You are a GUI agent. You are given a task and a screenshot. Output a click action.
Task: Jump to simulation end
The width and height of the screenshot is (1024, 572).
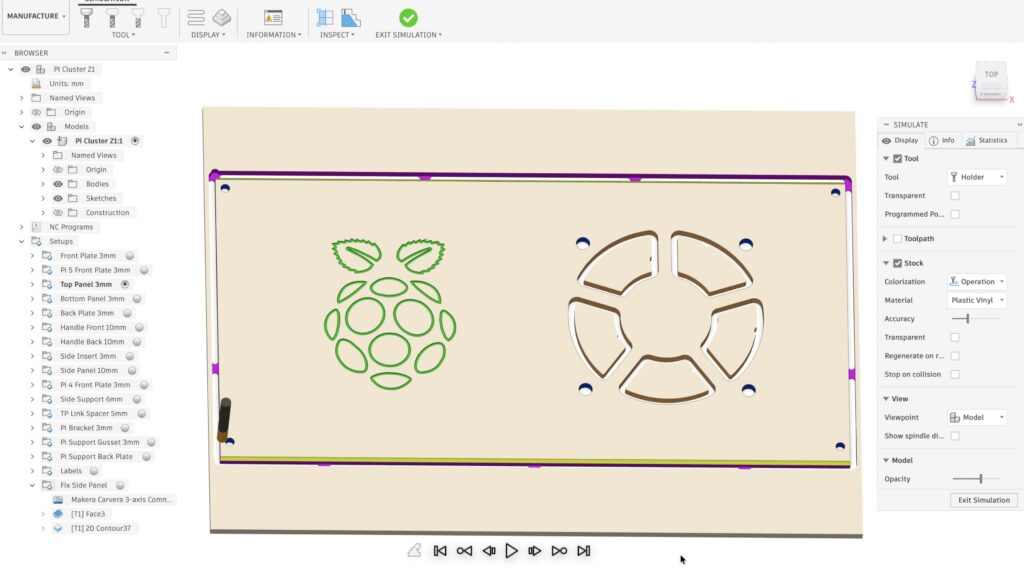click(584, 551)
